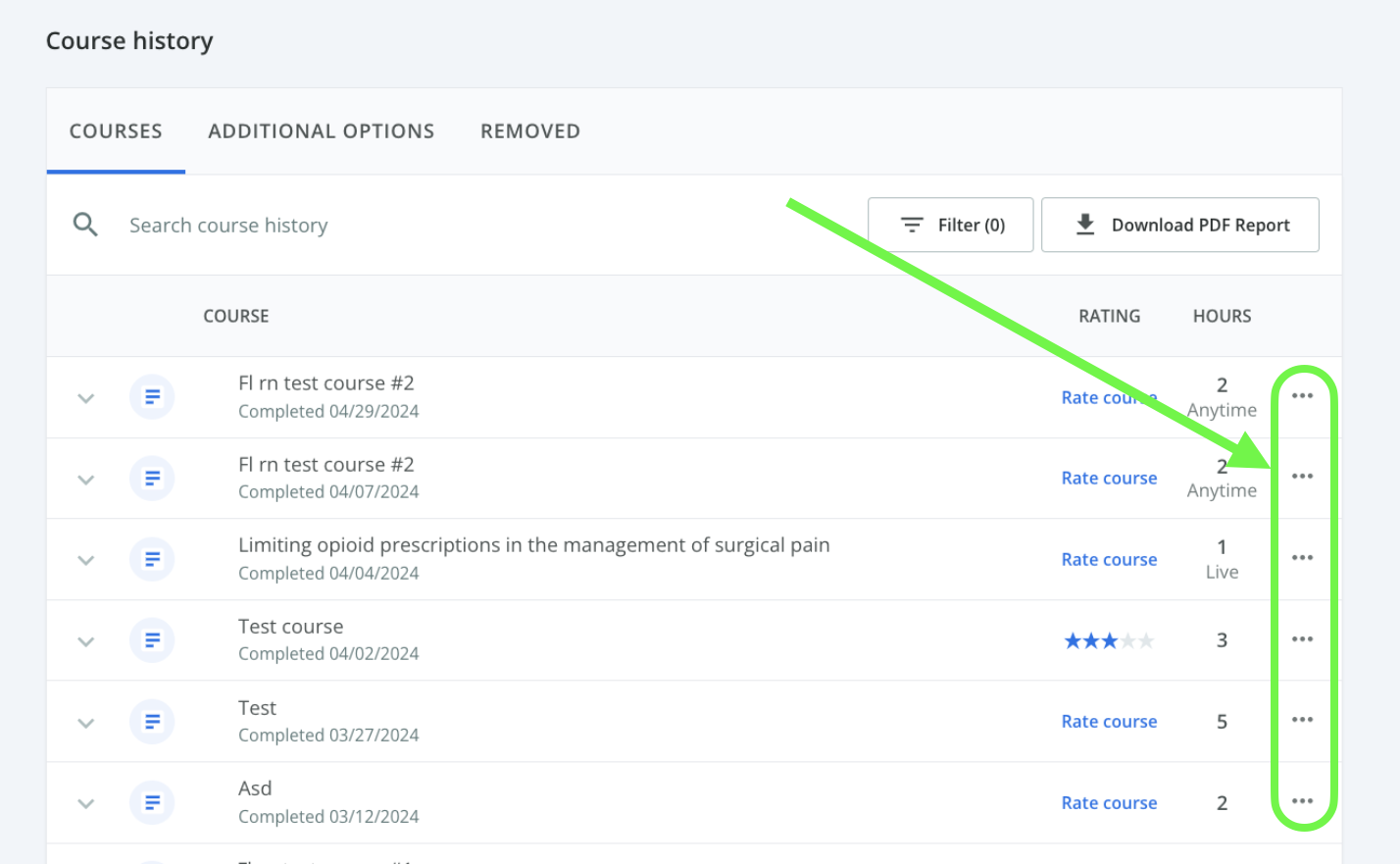Open three-dot menu for opioid prescriptions course
Screen dimensions: 1400x865
tap(1302, 558)
